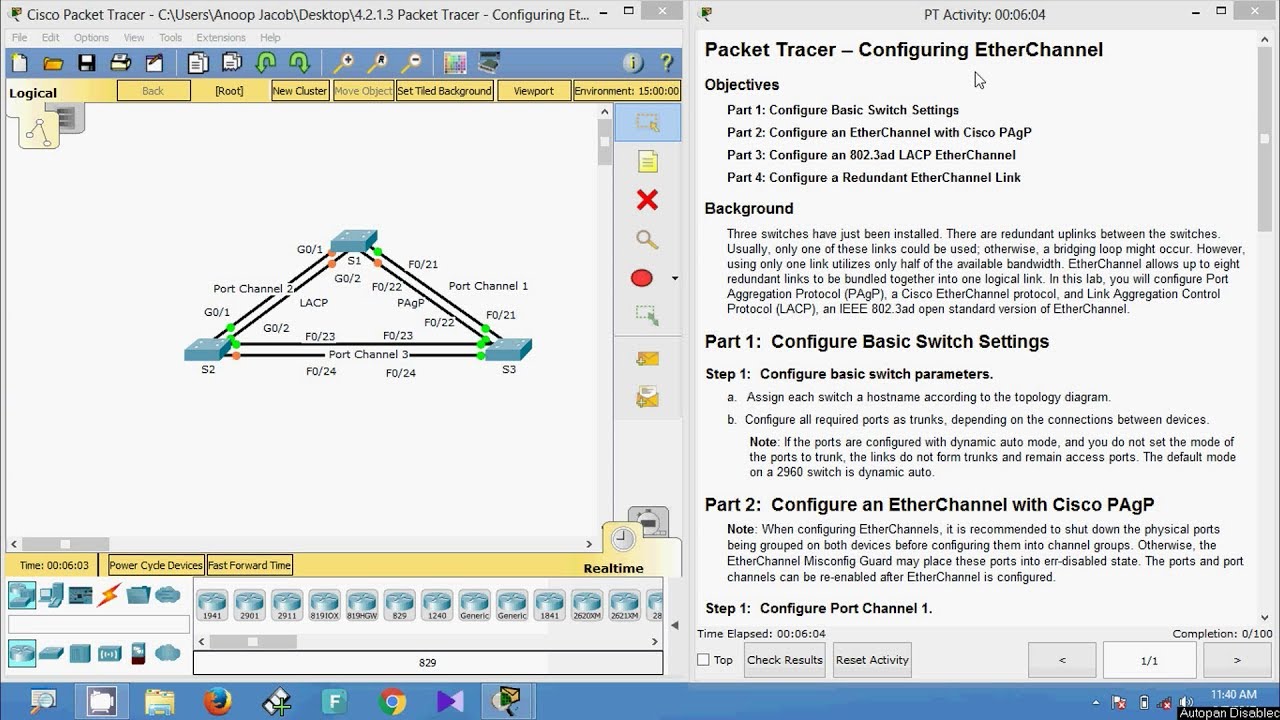
Task: Click the New file icon
Action: click(20, 63)
